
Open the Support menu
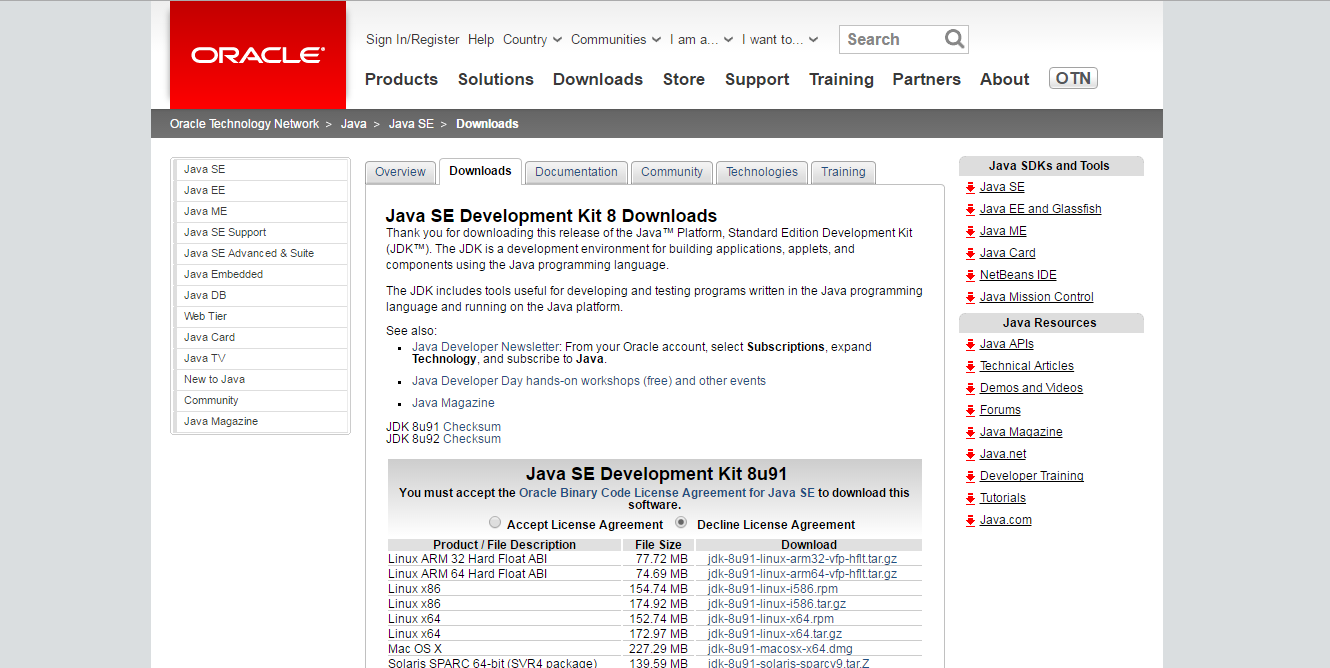[757, 79]
